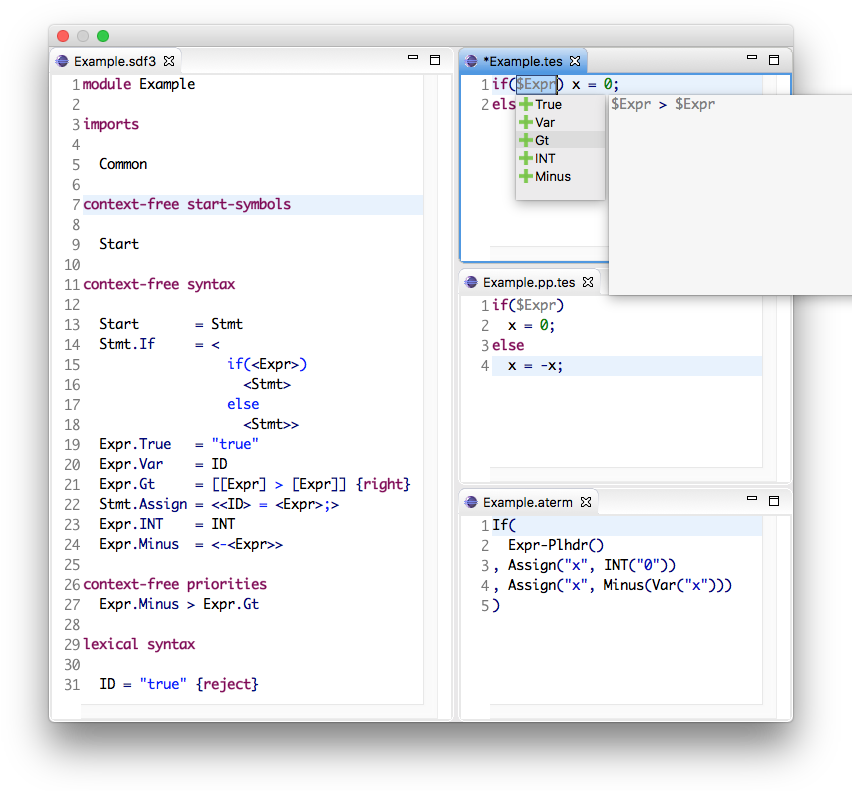Click the Example.pp.tes tab file icon
This screenshot has width=852, height=791.
click(x=472, y=282)
